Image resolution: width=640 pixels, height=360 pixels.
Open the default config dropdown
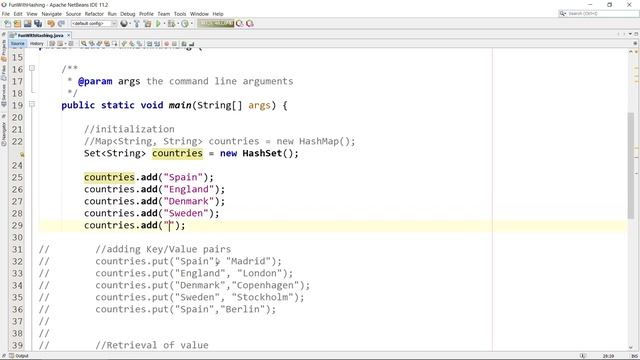click(94, 24)
